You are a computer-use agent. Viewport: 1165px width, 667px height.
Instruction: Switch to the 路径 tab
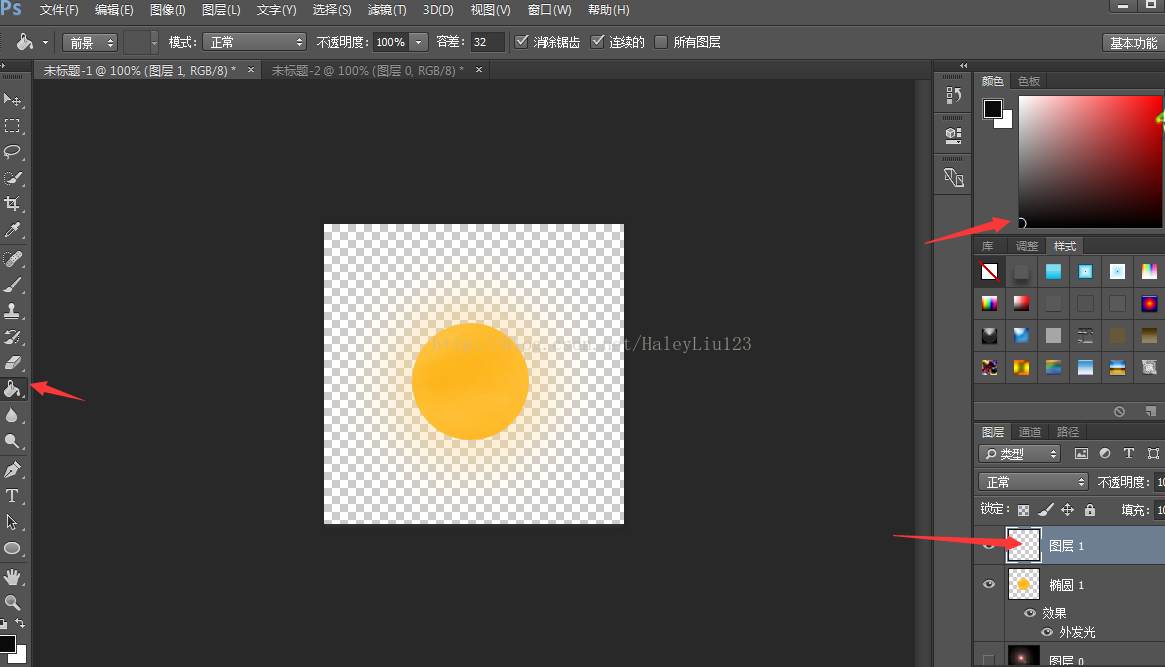click(1068, 432)
